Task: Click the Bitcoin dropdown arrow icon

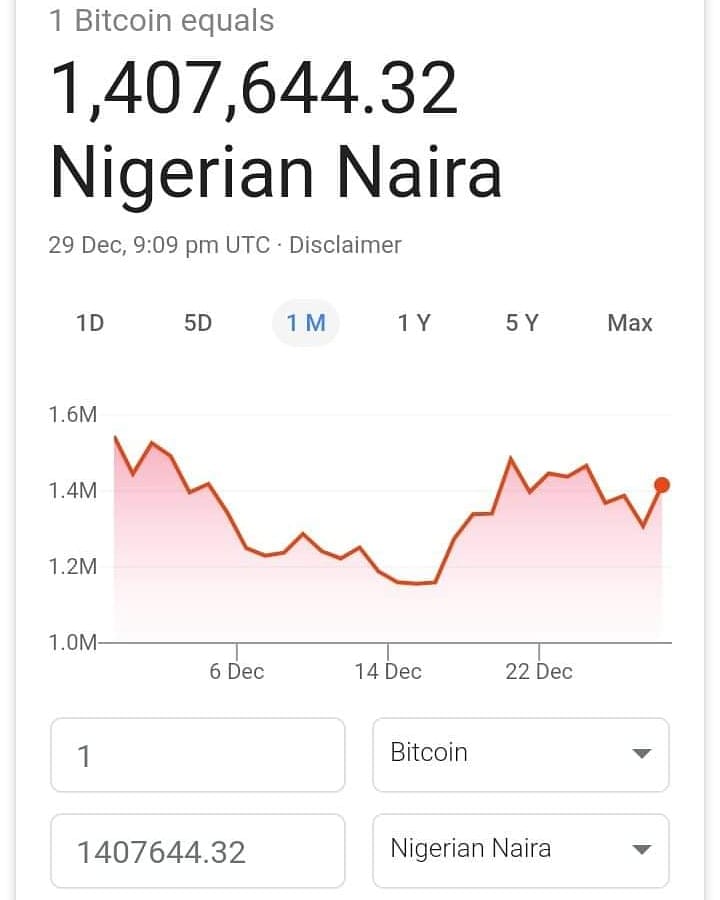Action: click(x=641, y=754)
